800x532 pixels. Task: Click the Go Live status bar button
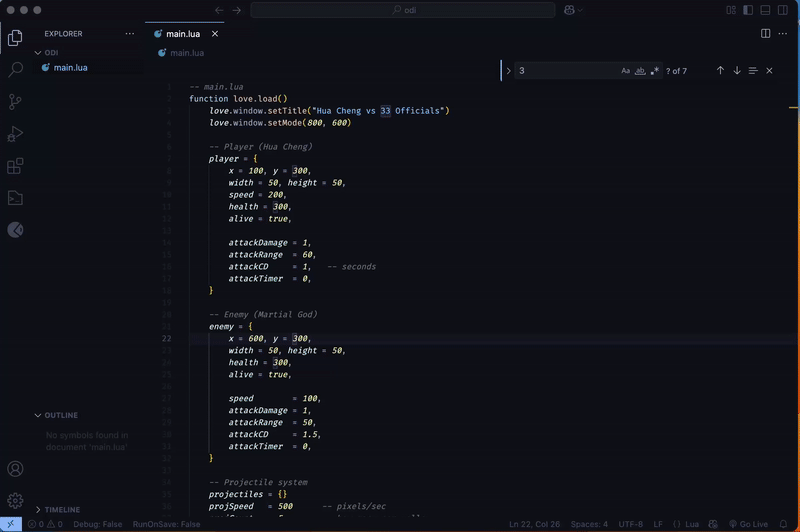pyautogui.click(x=747, y=524)
